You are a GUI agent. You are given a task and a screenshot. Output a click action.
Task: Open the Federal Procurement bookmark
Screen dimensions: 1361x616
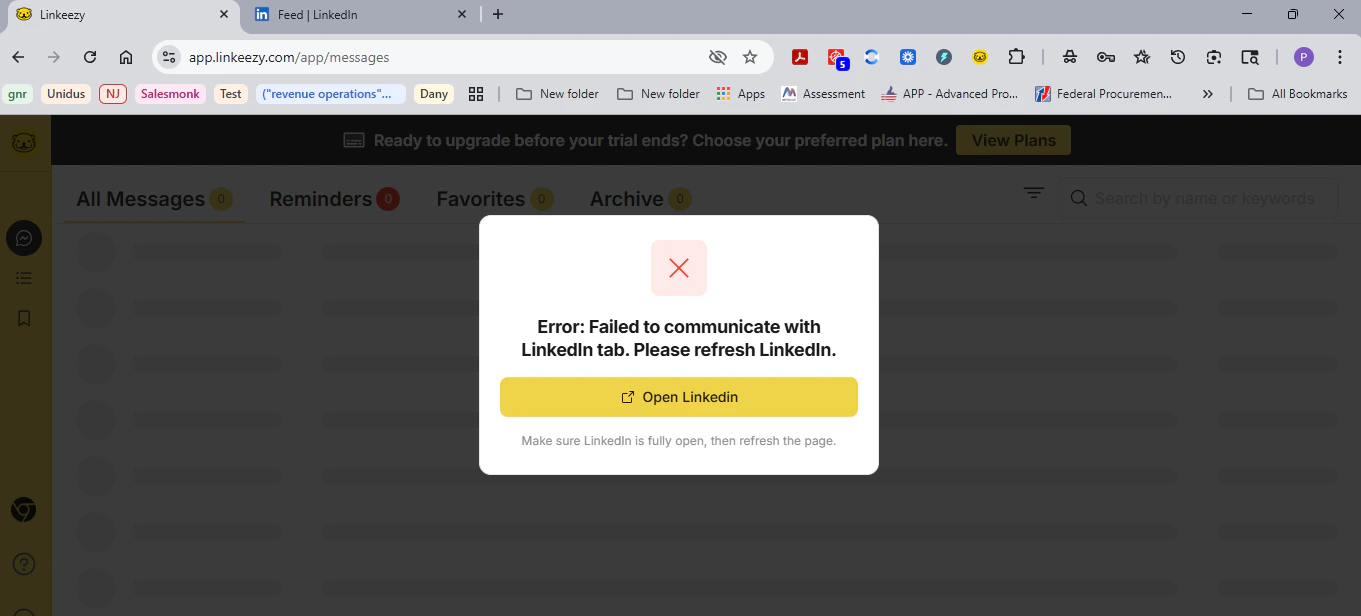tap(1104, 94)
